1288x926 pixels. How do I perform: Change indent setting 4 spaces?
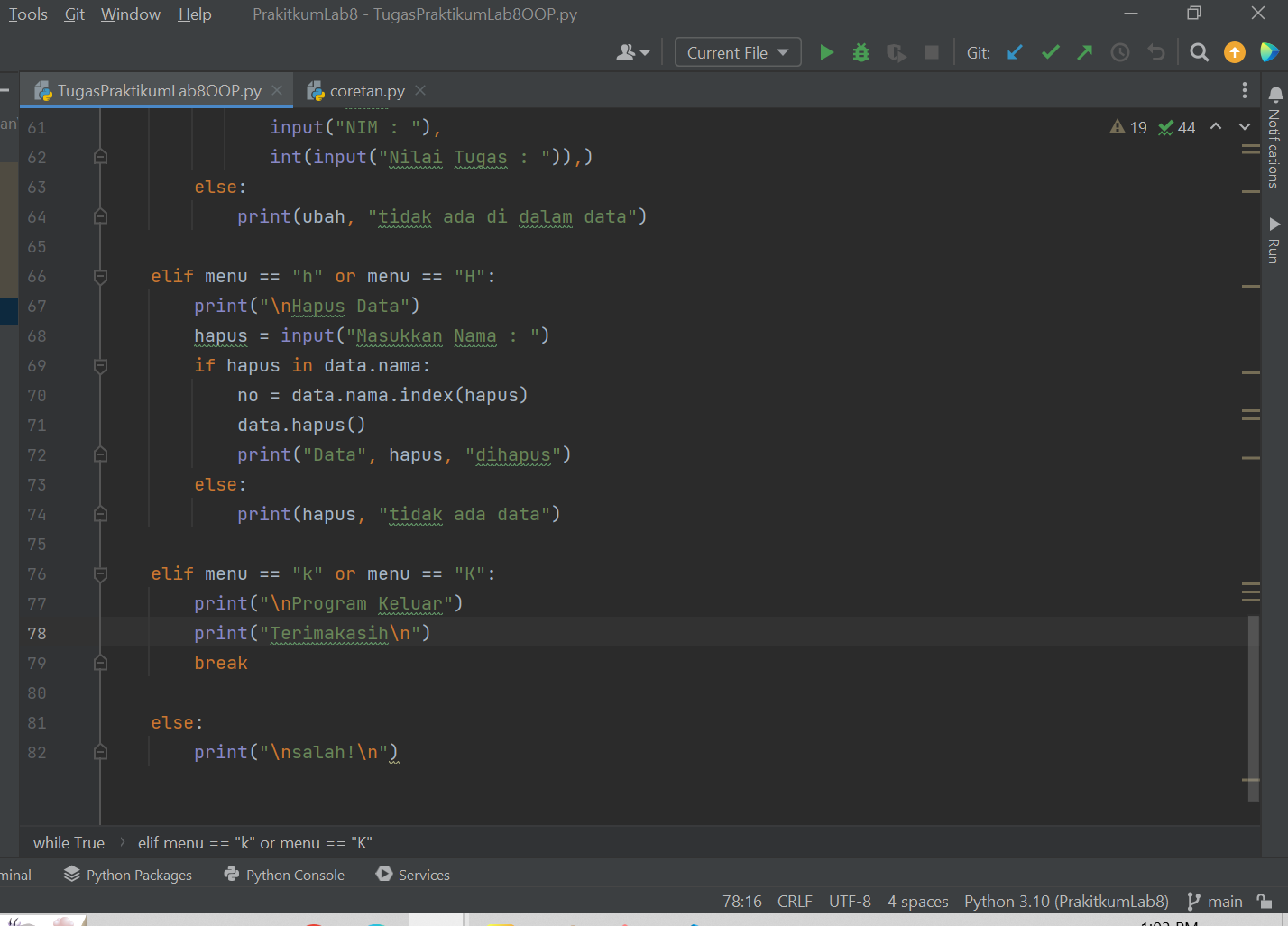(917, 901)
